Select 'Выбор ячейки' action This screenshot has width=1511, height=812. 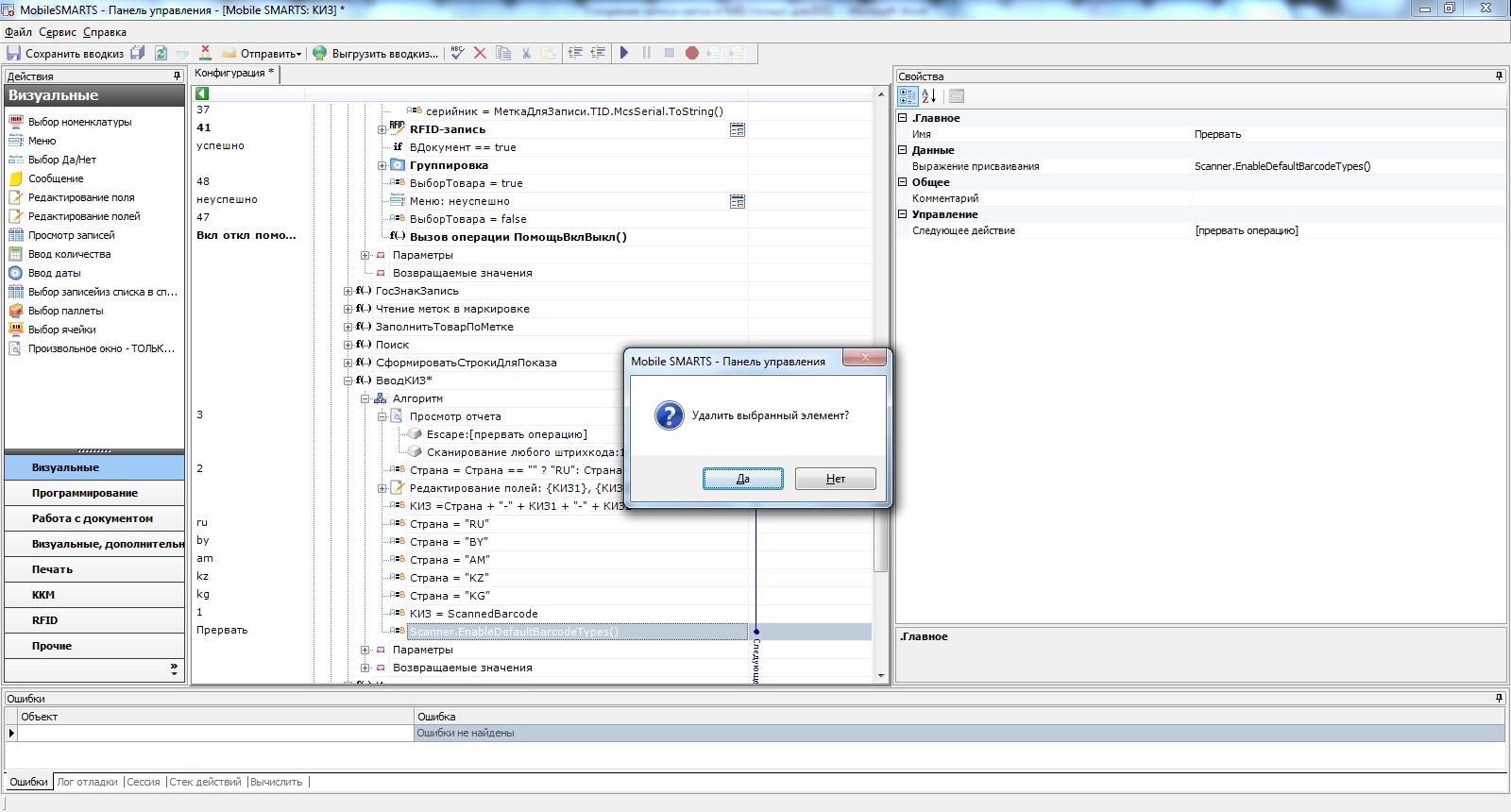coord(61,330)
